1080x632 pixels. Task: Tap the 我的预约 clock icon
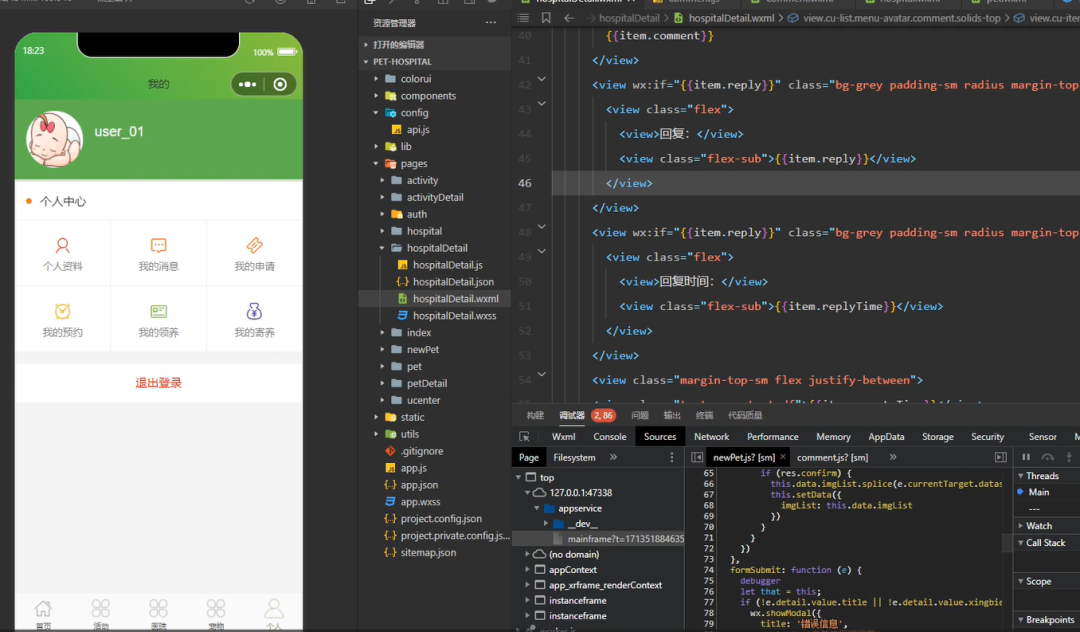[62, 311]
